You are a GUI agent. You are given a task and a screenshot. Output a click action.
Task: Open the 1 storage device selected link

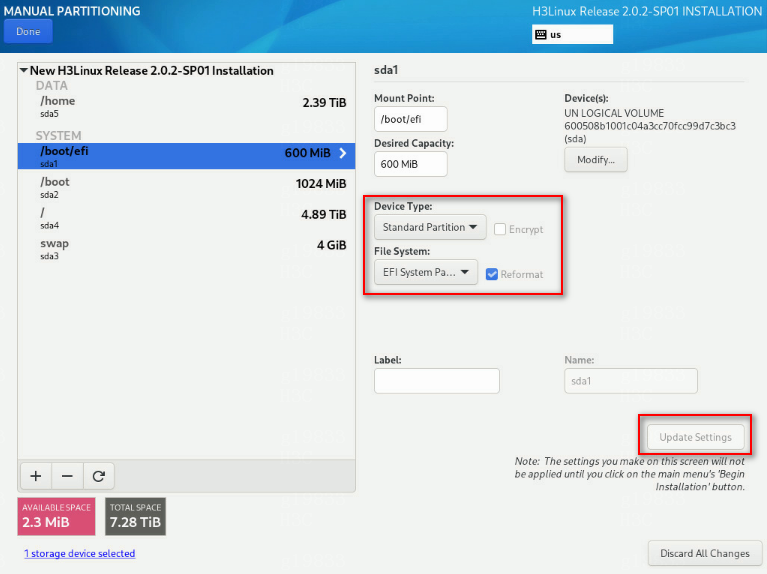coord(80,553)
